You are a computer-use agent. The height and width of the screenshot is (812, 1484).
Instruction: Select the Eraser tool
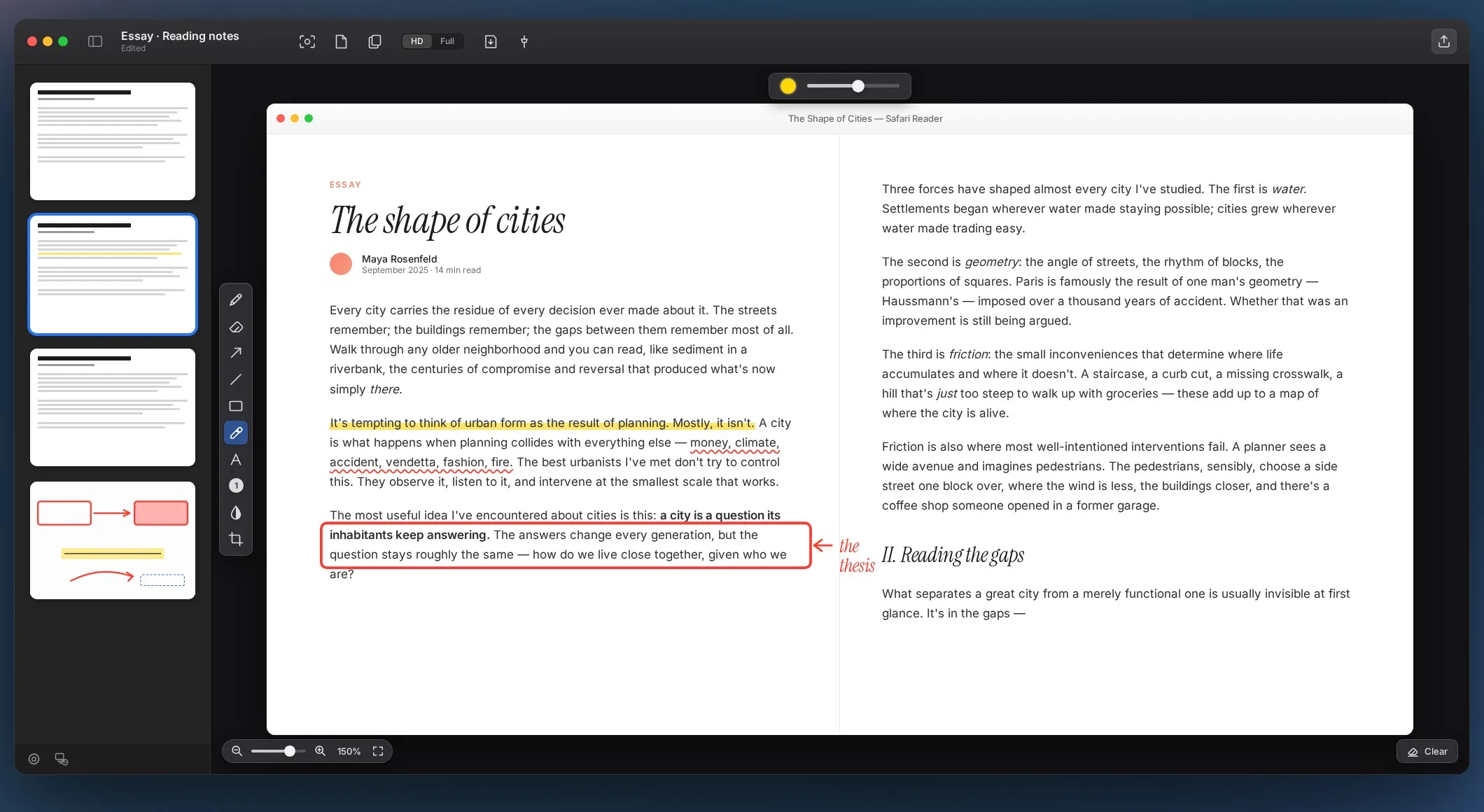pyautogui.click(x=236, y=327)
